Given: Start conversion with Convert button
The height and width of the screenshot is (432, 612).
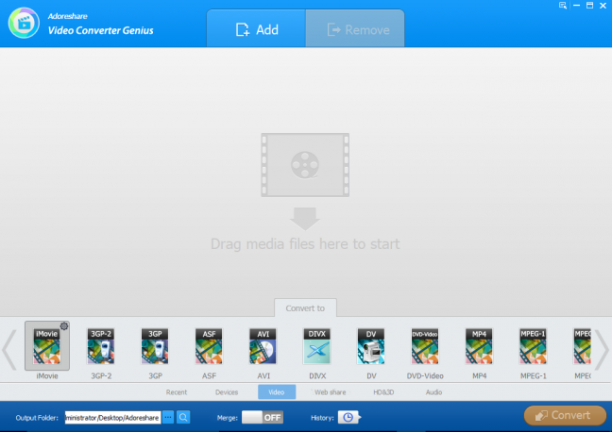Looking at the screenshot, I should 565,416.
